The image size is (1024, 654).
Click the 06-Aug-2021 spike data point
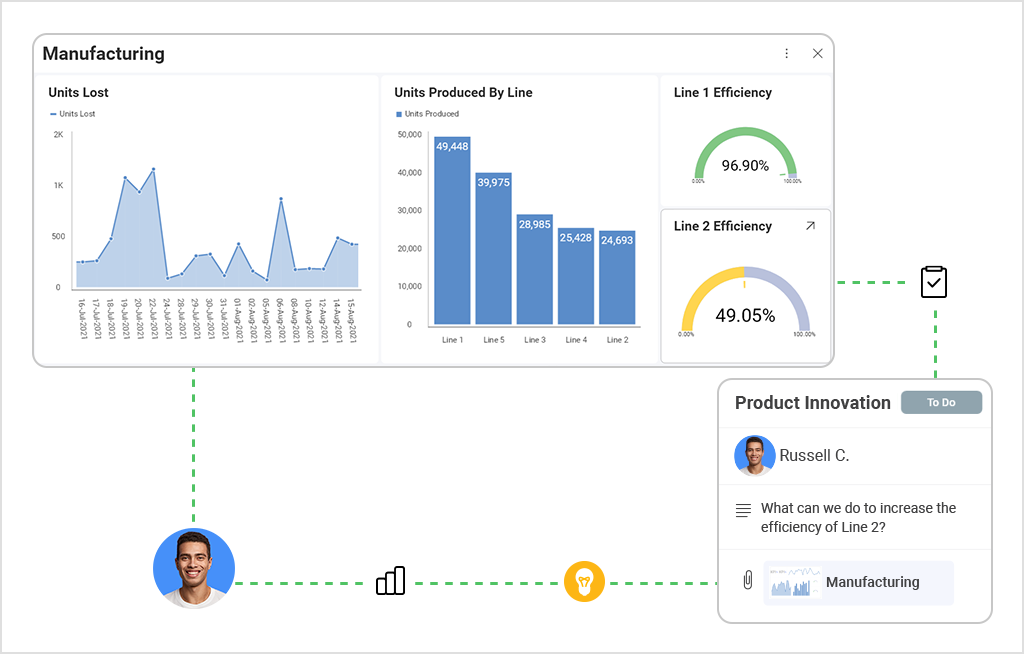click(281, 199)
